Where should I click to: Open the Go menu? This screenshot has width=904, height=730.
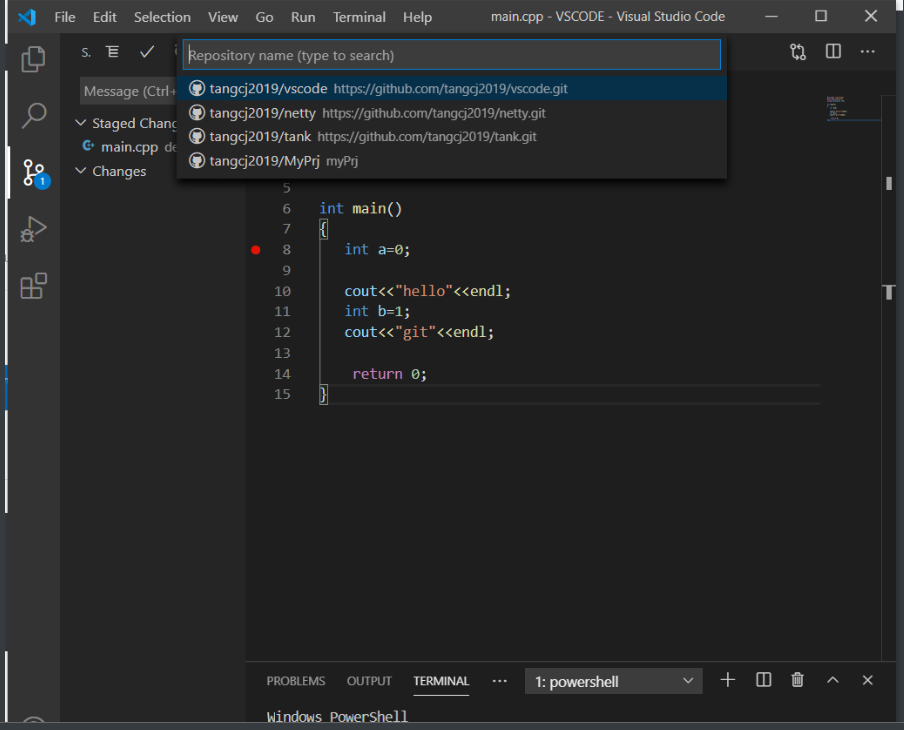point(264,17)
